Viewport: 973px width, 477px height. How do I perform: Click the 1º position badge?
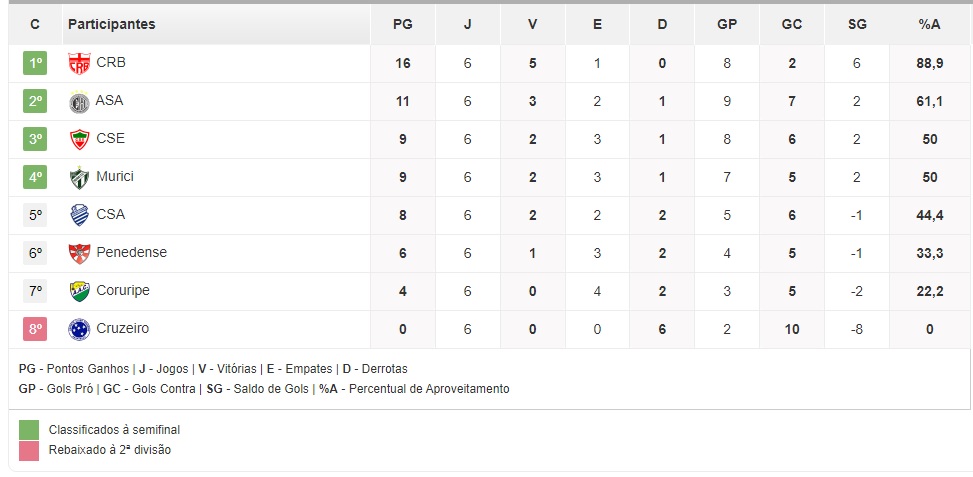[36, 64]
